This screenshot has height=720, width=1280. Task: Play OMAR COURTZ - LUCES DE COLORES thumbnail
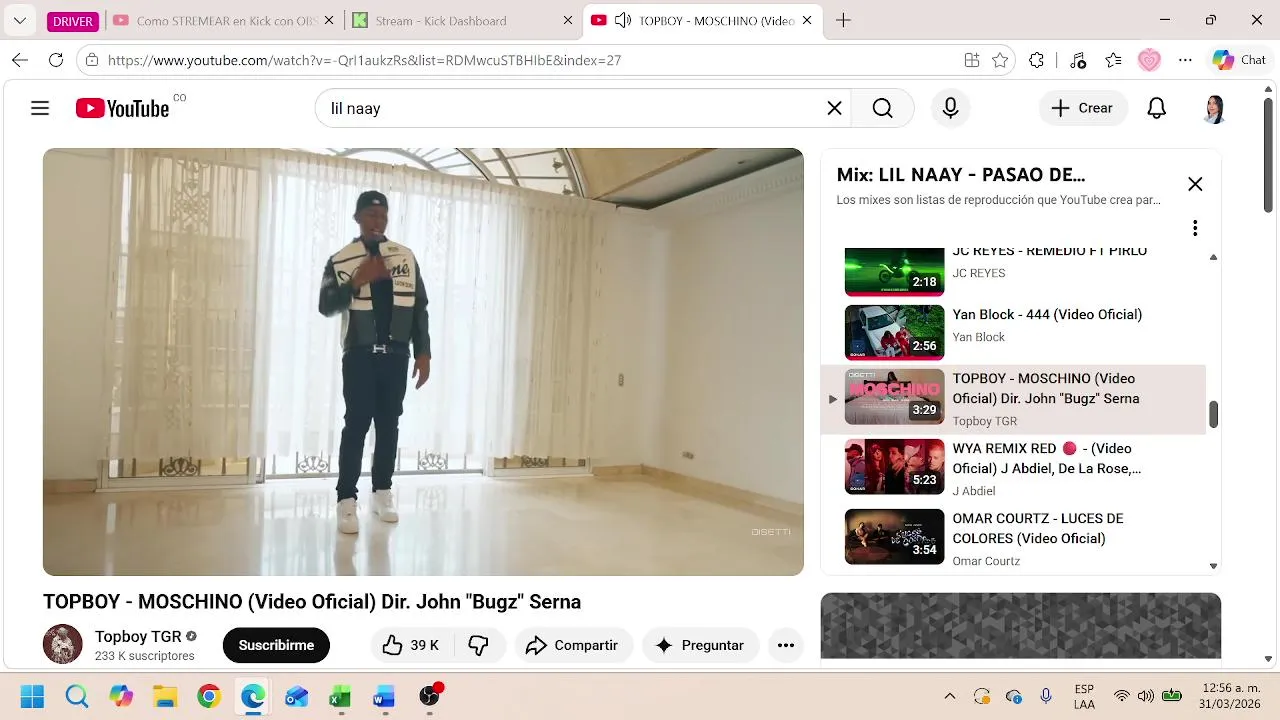click(x=894, y=537)
